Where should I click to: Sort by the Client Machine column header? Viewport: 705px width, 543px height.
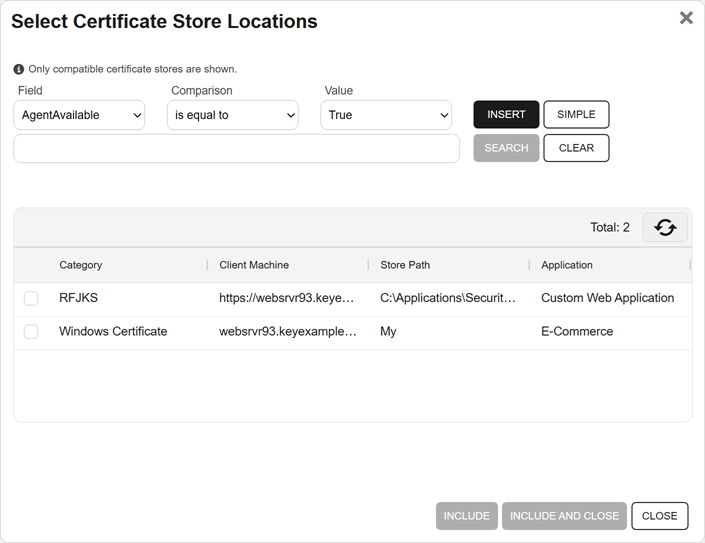click(x=254, y=265)
